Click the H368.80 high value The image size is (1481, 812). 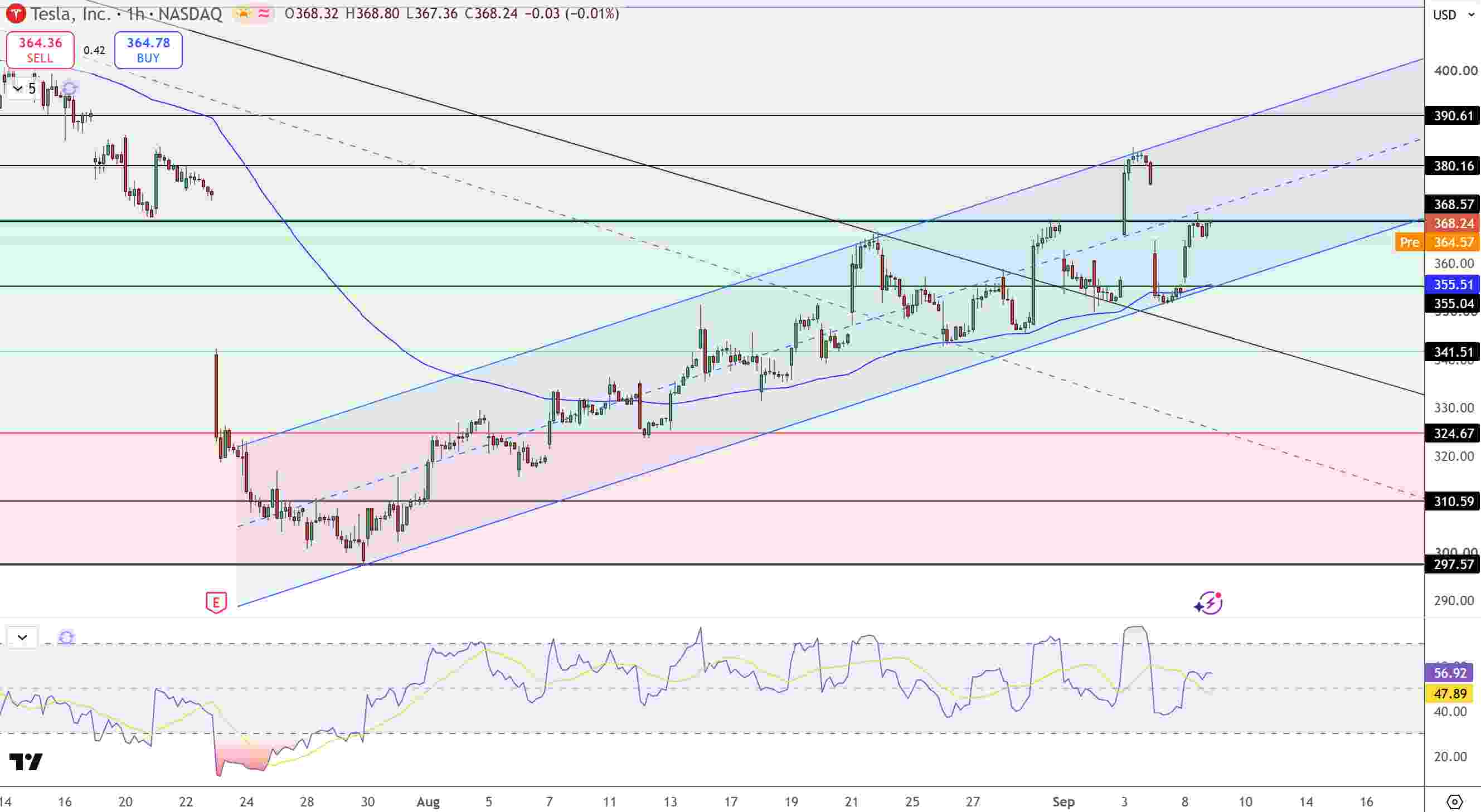pos(372,14)
